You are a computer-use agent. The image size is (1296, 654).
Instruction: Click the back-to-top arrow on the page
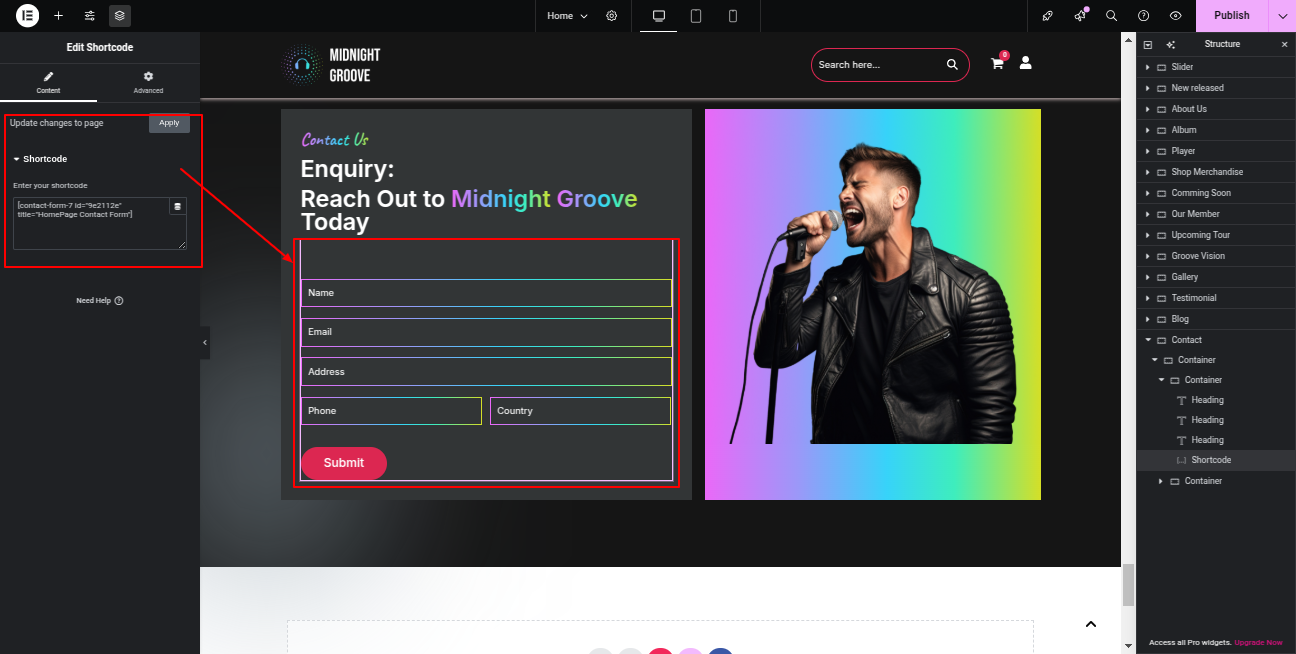tap(1091, 624)
